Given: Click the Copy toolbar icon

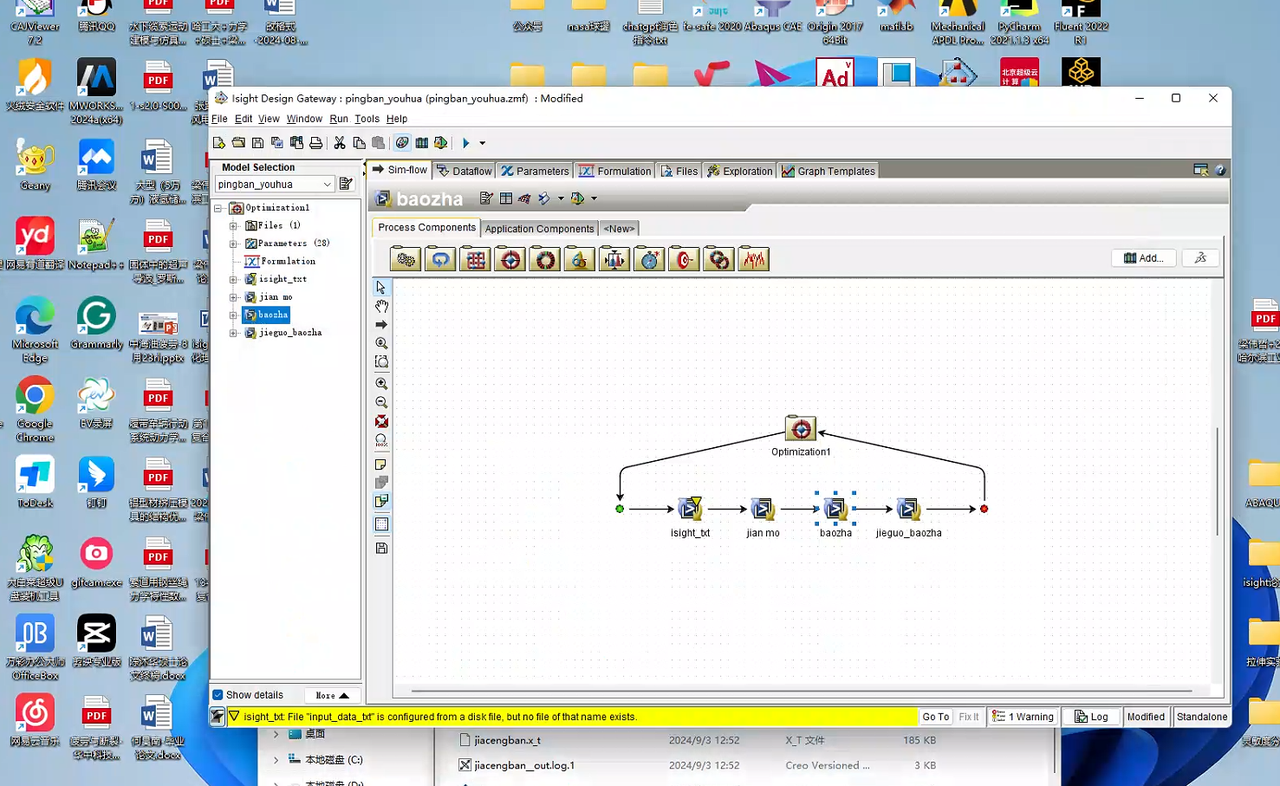Looking at the screenshot, I should [x=359, y=143].
